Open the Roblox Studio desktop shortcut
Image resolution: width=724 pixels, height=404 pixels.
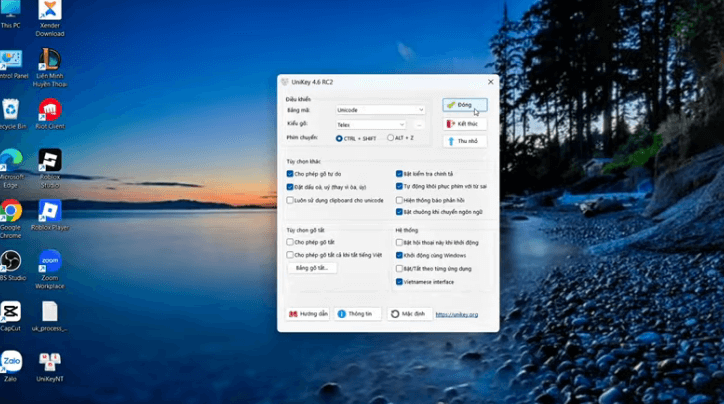point(50,161)
